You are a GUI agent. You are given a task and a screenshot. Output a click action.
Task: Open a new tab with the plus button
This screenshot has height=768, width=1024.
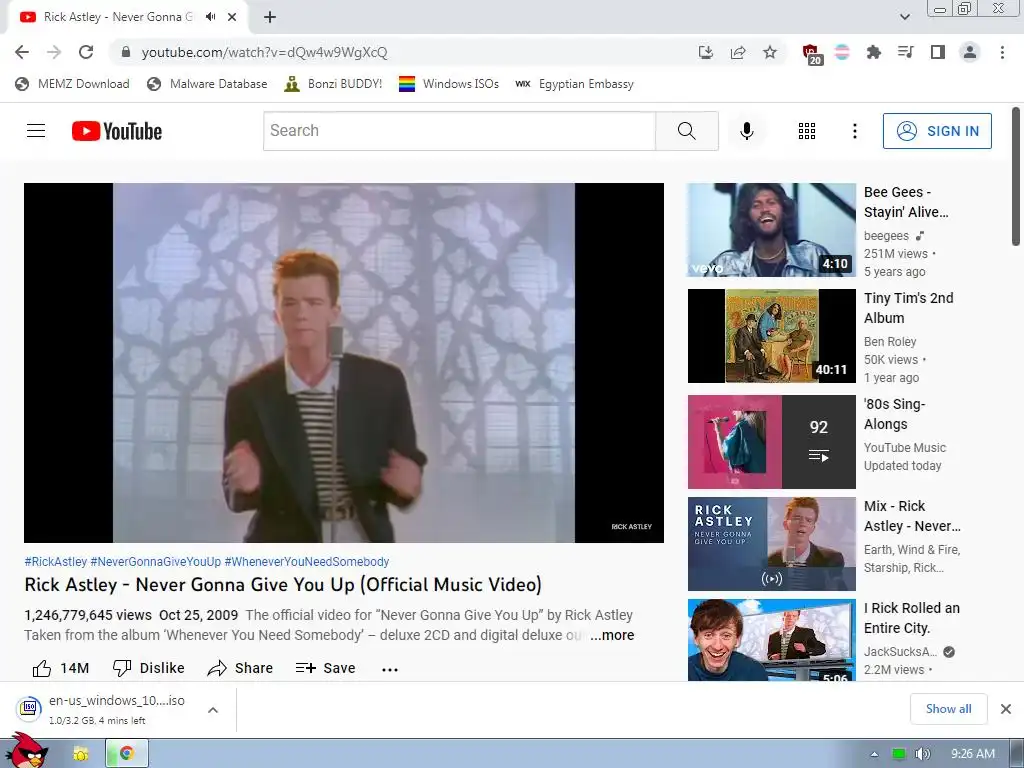click(x=270, y=17)
